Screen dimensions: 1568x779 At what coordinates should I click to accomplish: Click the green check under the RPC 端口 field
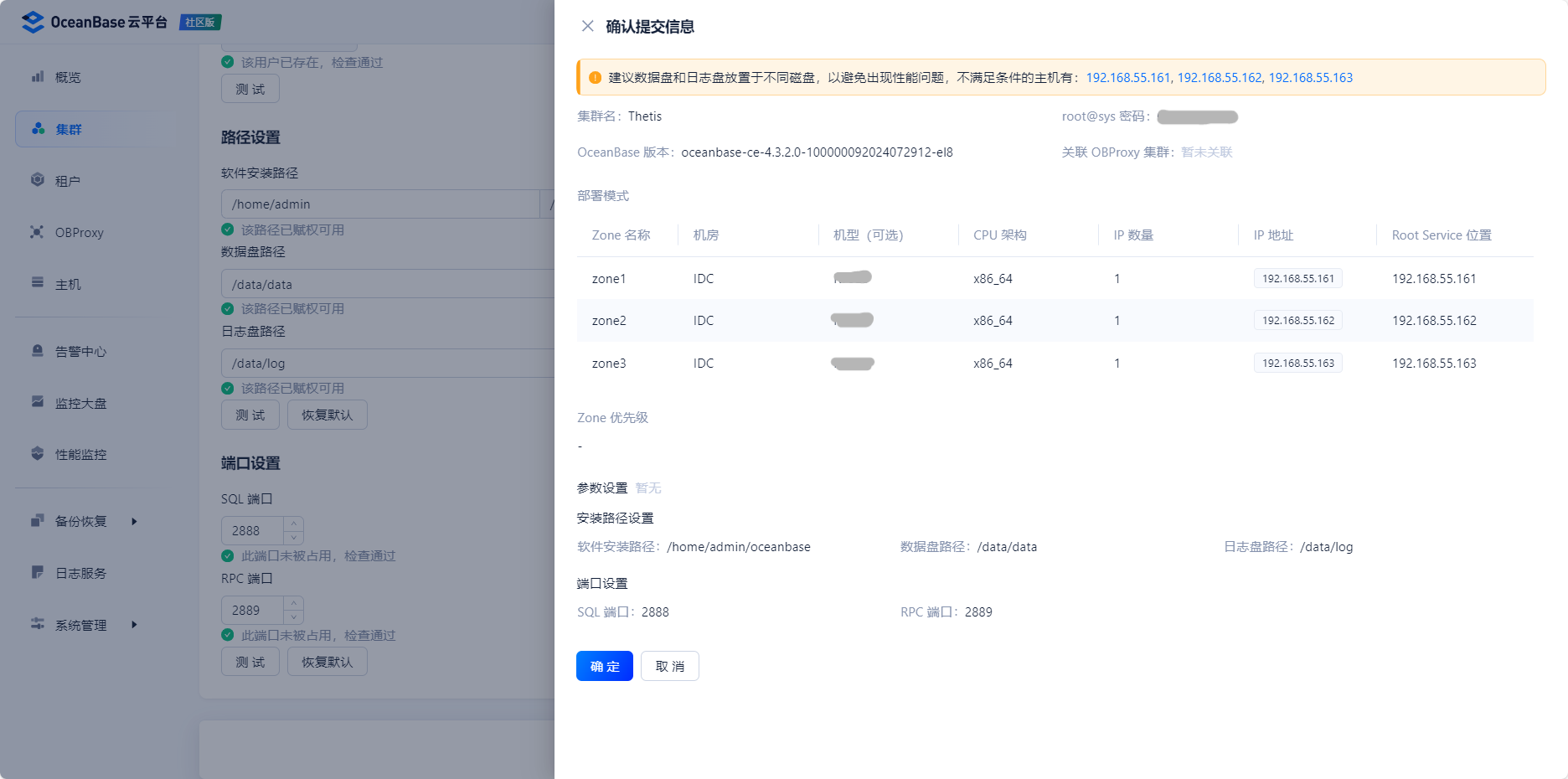tap(227, 635)
